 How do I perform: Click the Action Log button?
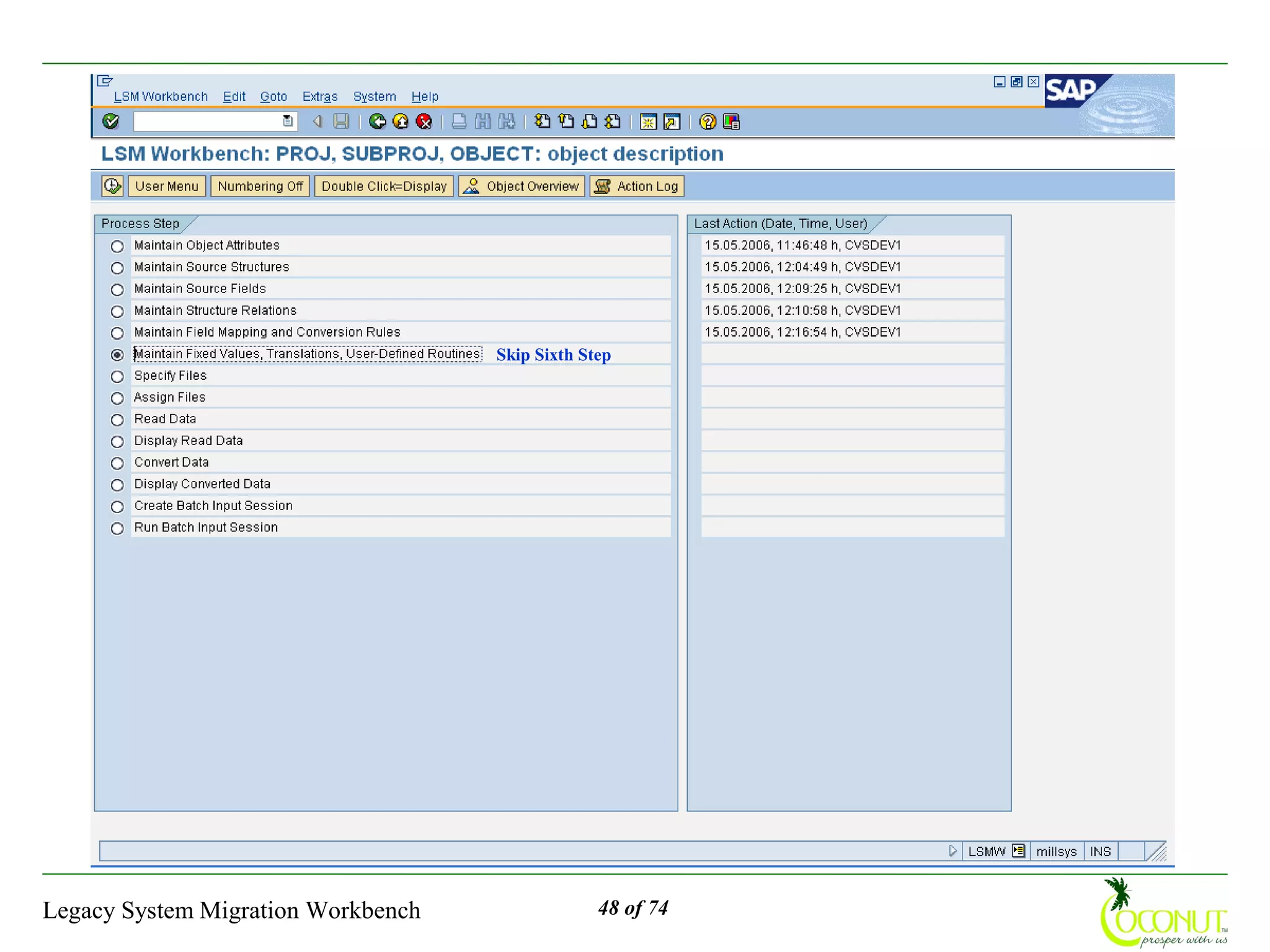[x=637, y=186]
